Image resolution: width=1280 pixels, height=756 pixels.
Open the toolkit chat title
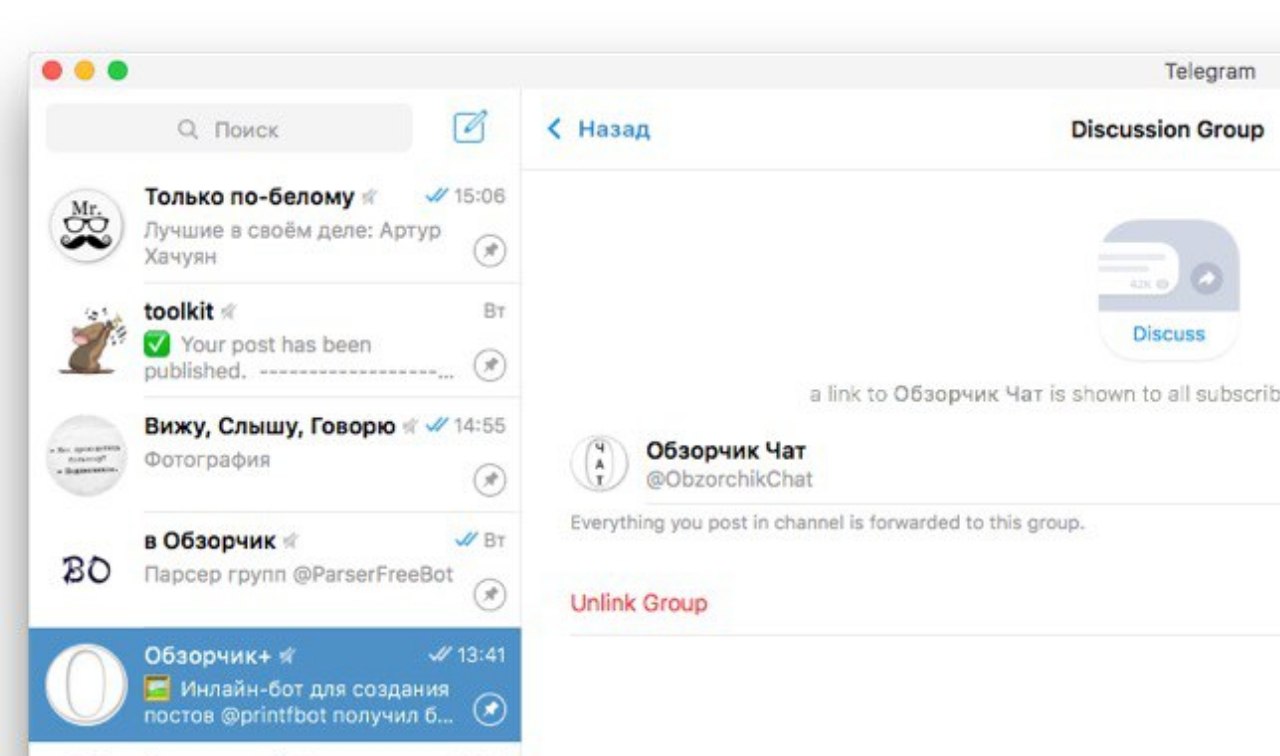[x=179, y=311]
